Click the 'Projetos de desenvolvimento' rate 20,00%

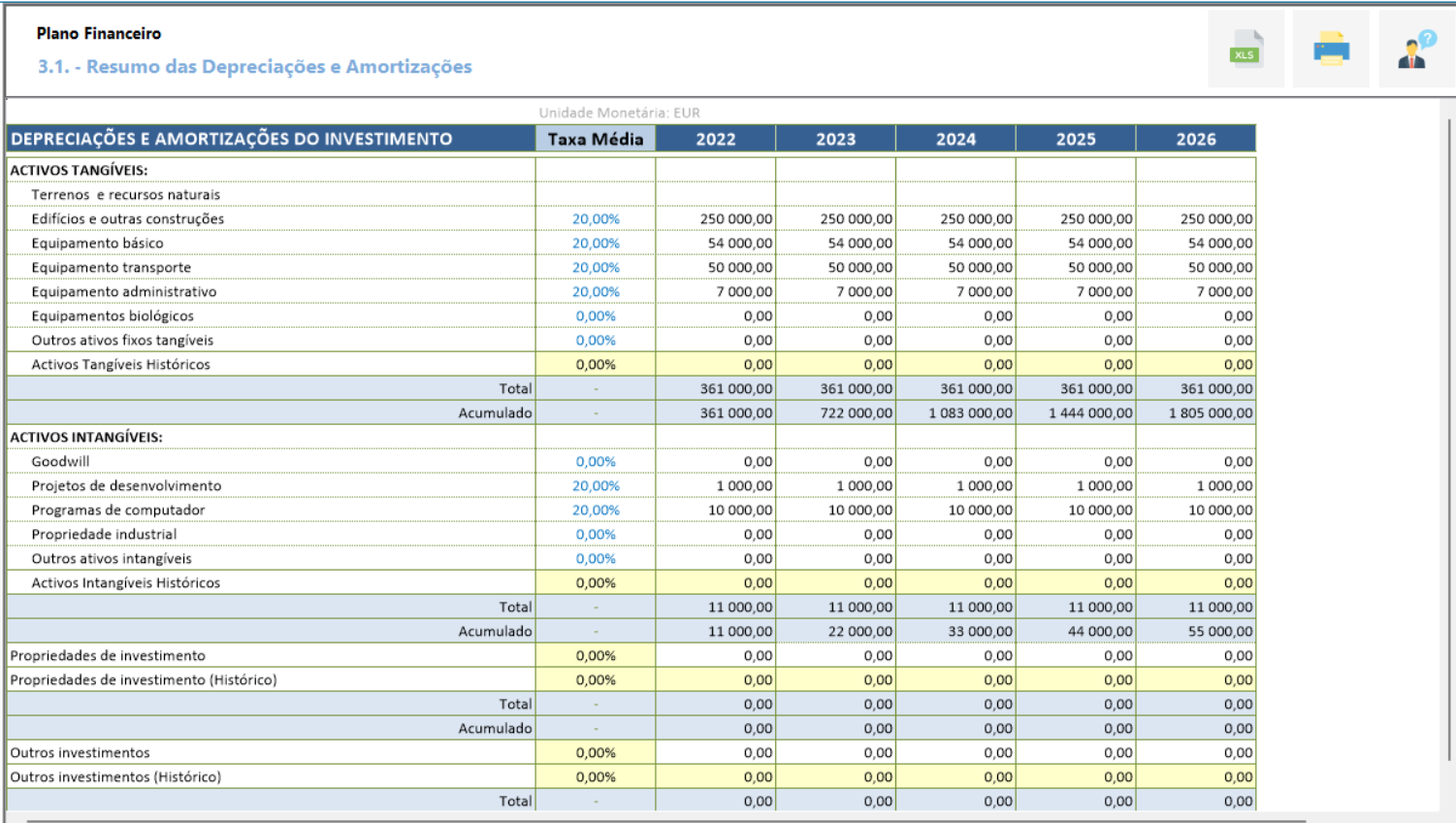(x=596, y=486)
